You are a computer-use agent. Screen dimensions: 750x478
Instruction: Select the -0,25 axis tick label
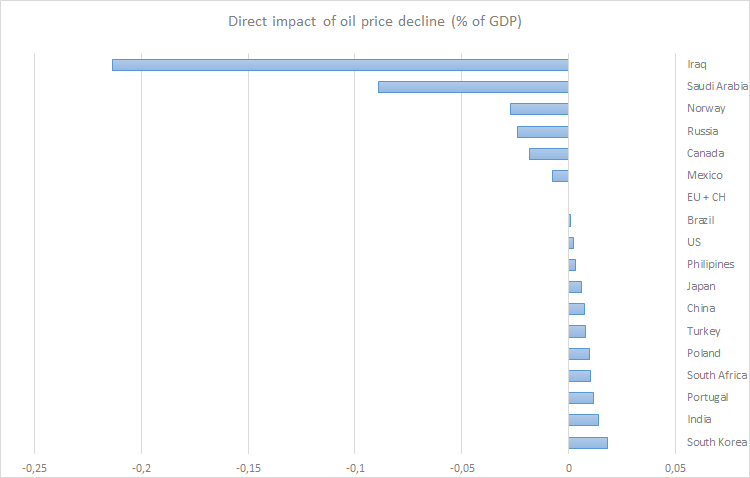pos(34,468)
